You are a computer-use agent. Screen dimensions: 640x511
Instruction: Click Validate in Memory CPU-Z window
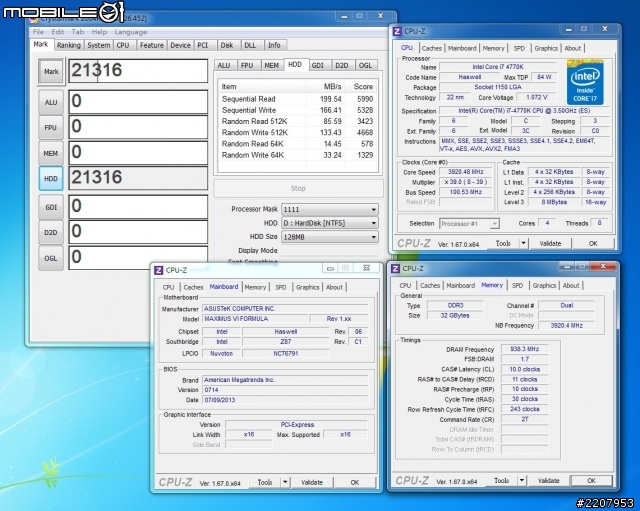pyautogui.click(x=549, y=480)
